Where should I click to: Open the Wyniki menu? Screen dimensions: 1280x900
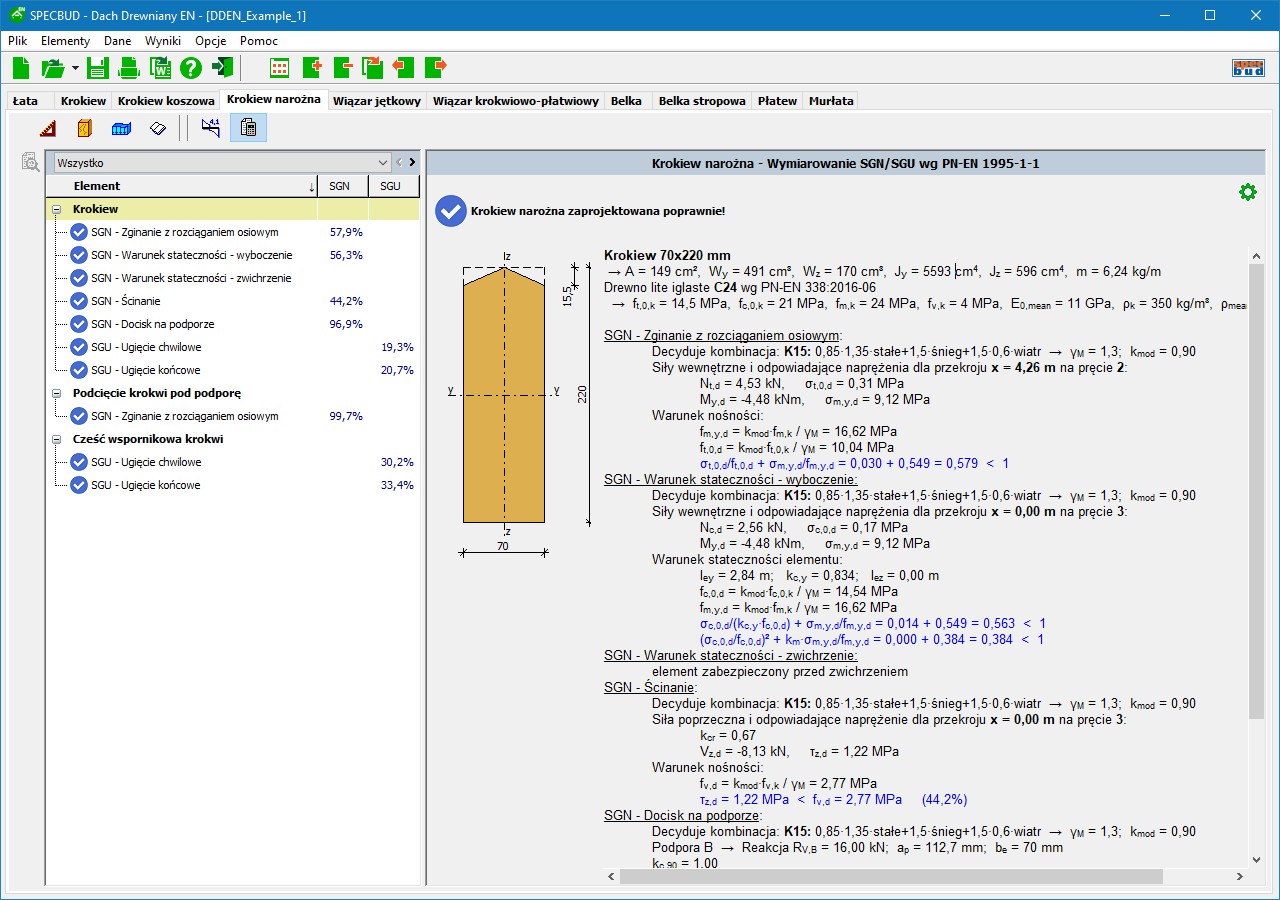coord(162,41)
